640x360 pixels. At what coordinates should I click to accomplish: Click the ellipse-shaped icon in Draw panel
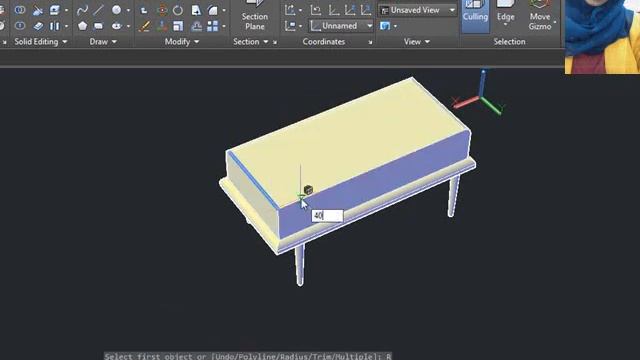(x=116, y=26)
